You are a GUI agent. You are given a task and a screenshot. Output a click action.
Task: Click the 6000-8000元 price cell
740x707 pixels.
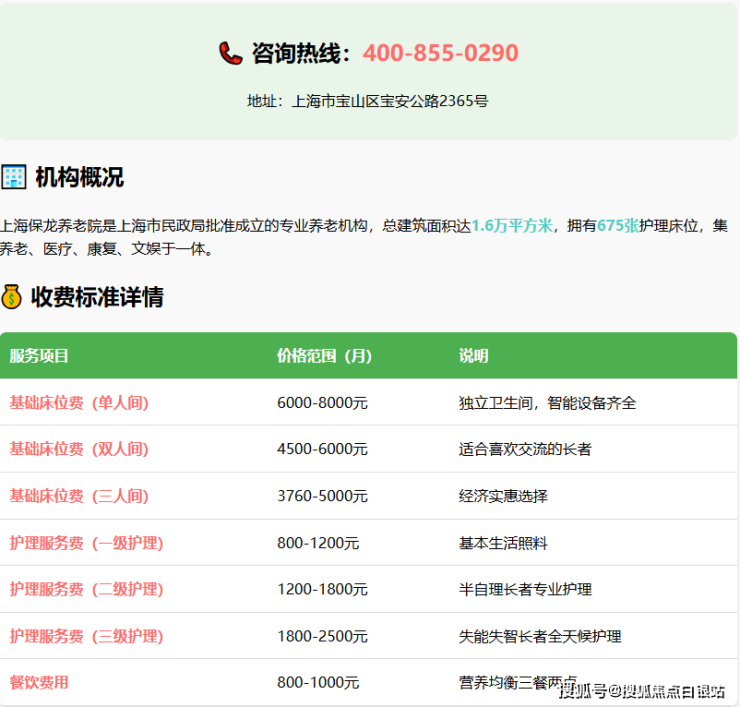point(322,403)
